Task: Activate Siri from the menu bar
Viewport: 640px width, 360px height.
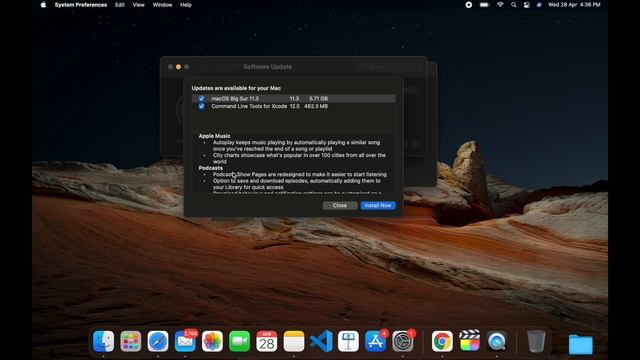Action: click(x=539, y=5)
